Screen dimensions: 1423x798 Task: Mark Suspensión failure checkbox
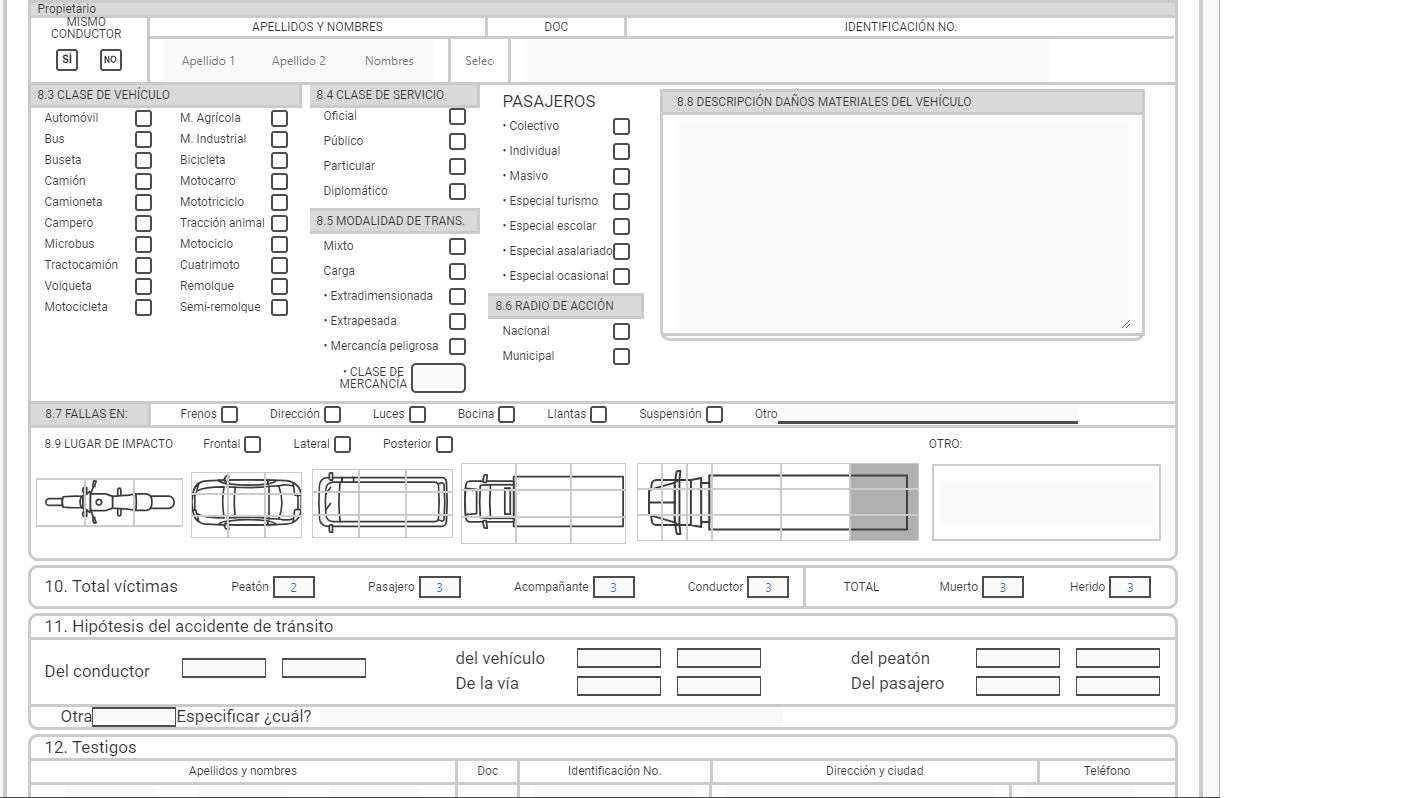[x=714, y=414]
